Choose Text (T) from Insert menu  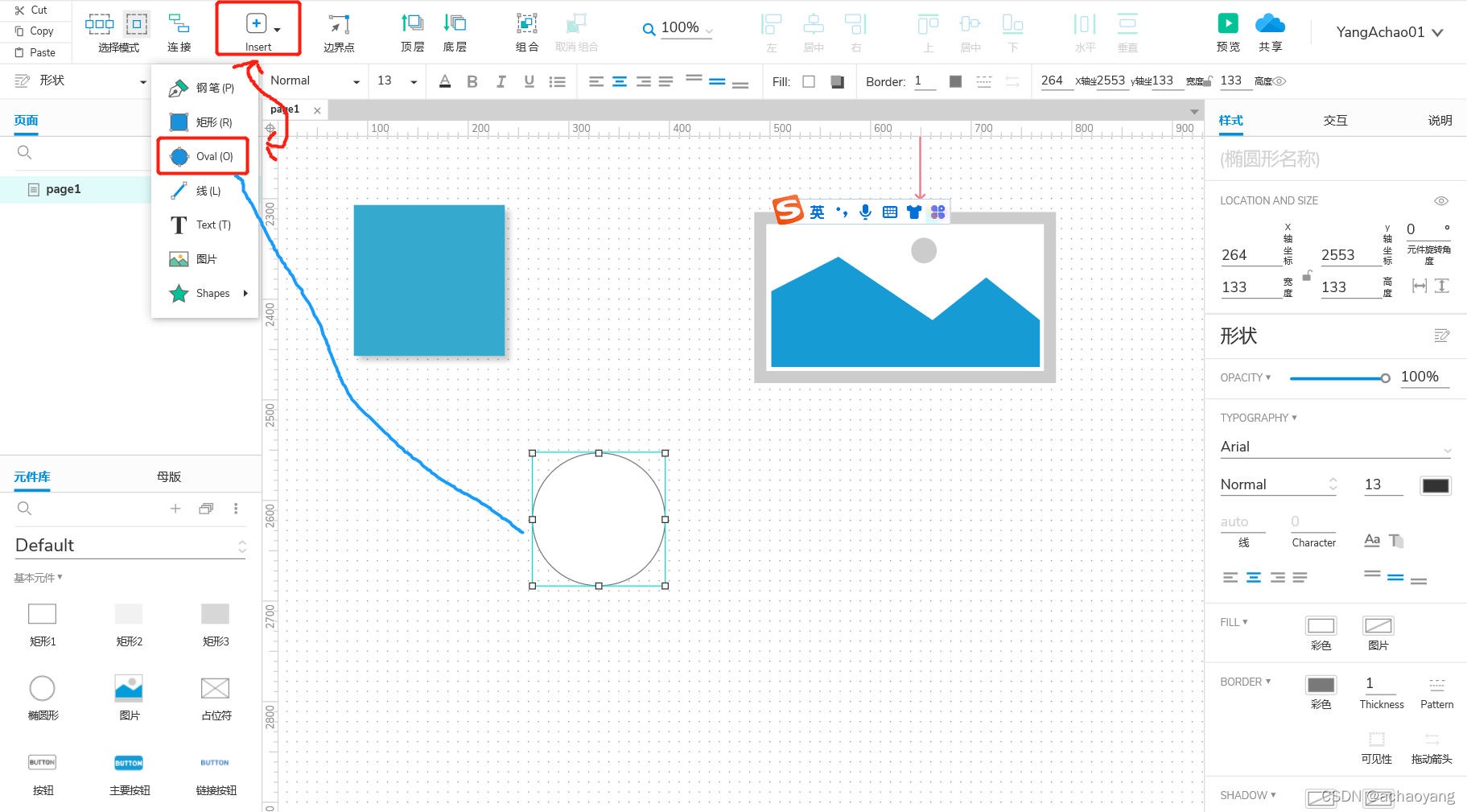point(204,225)
